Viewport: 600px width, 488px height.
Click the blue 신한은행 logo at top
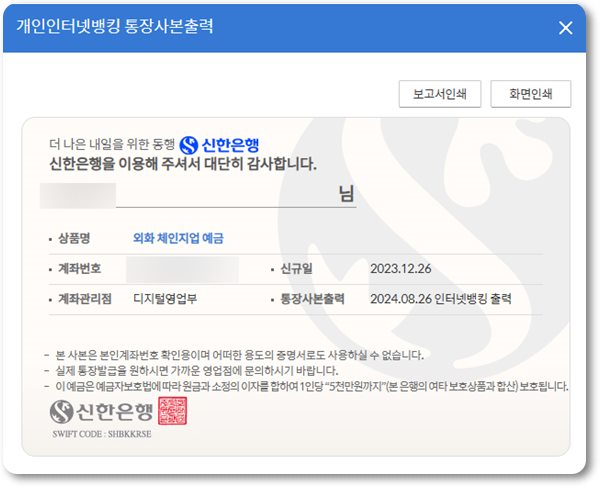click(219, 145)
